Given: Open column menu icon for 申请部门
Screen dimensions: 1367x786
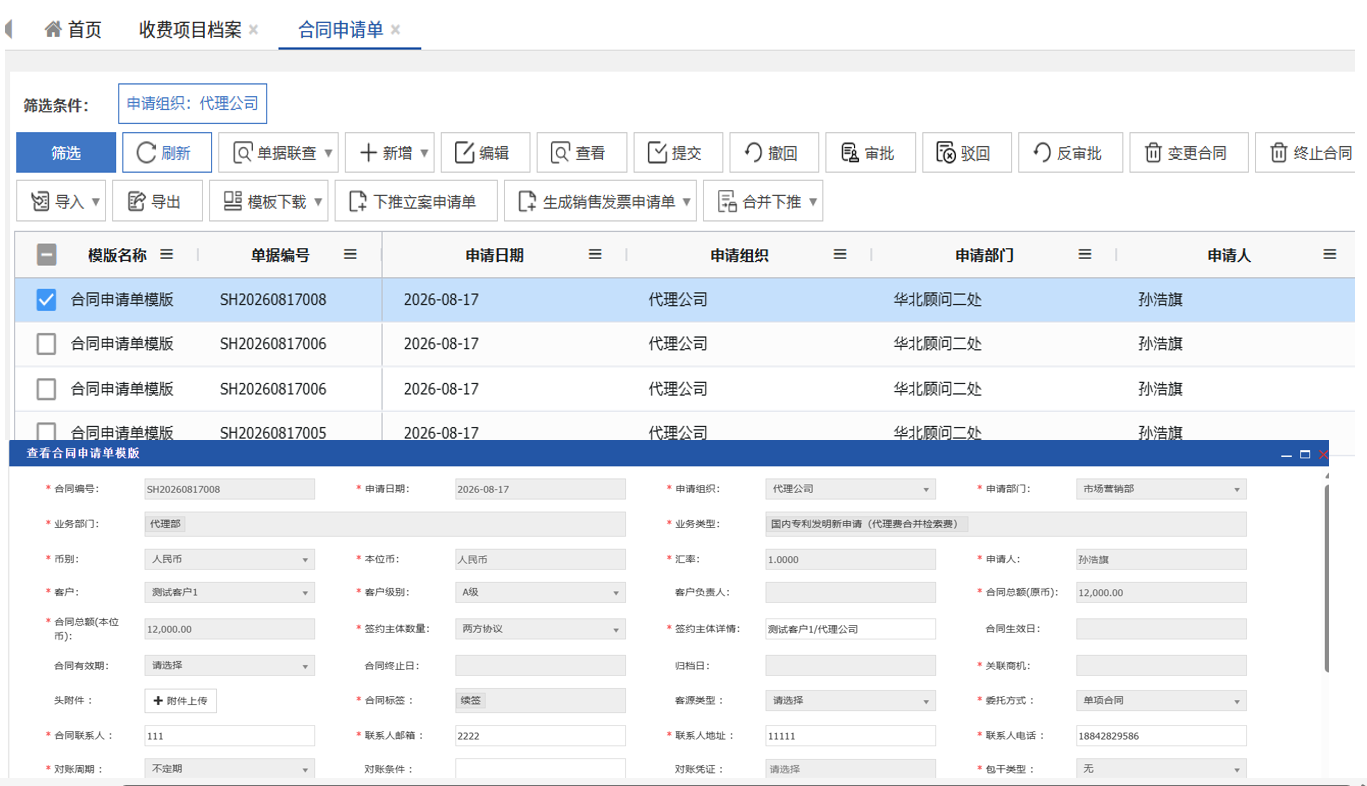Looking at the screenshot, I should pos(1085,255).
